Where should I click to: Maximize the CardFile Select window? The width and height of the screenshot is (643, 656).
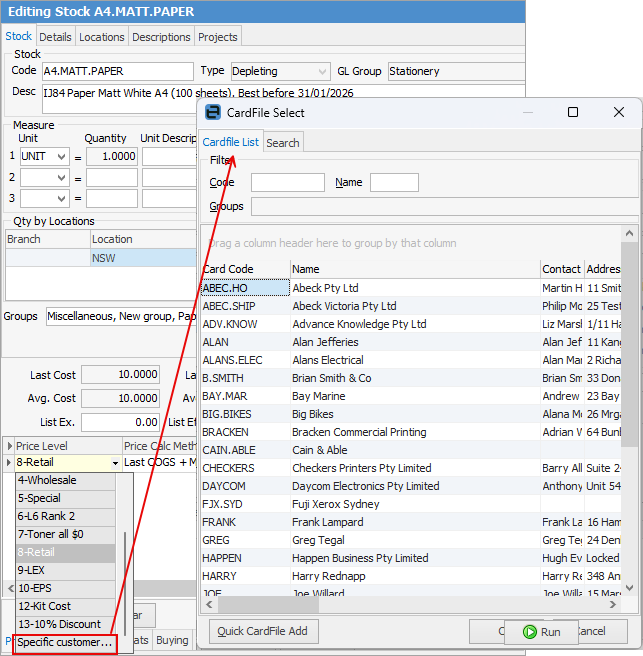coord(573,112)
